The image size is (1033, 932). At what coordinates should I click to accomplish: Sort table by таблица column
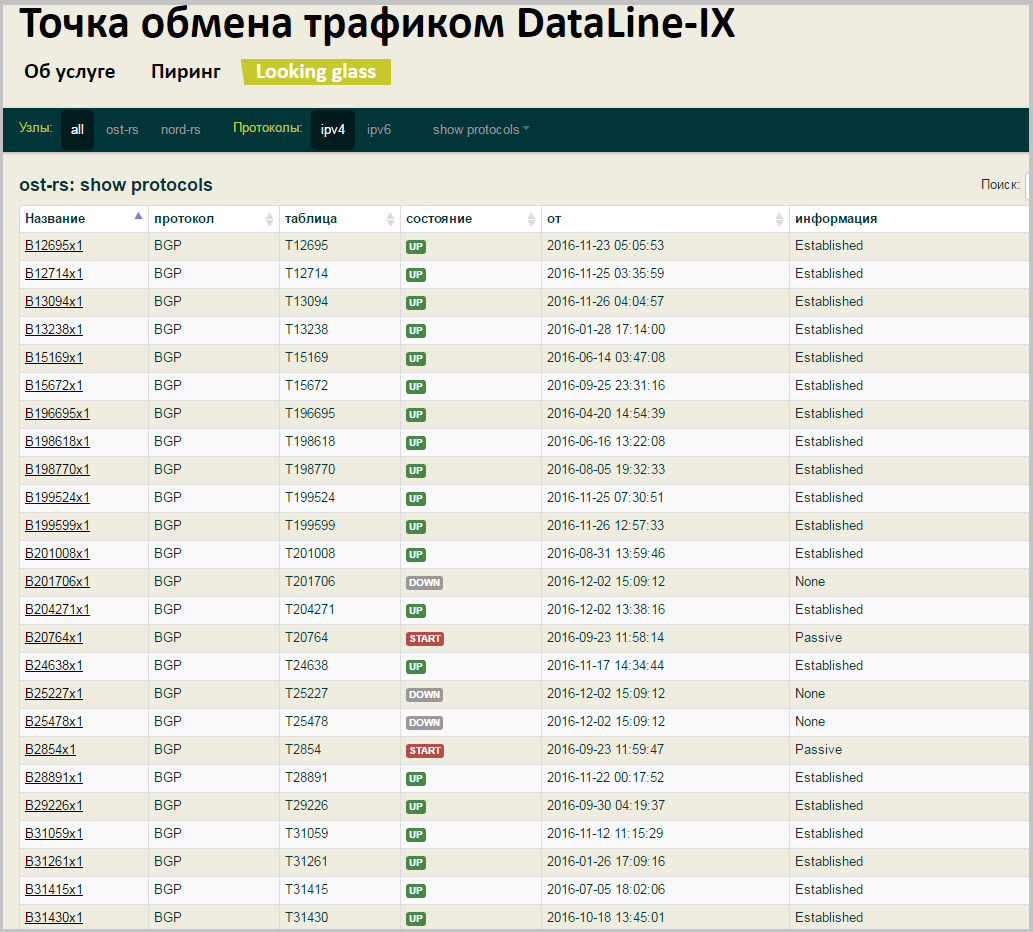point(339,219)
